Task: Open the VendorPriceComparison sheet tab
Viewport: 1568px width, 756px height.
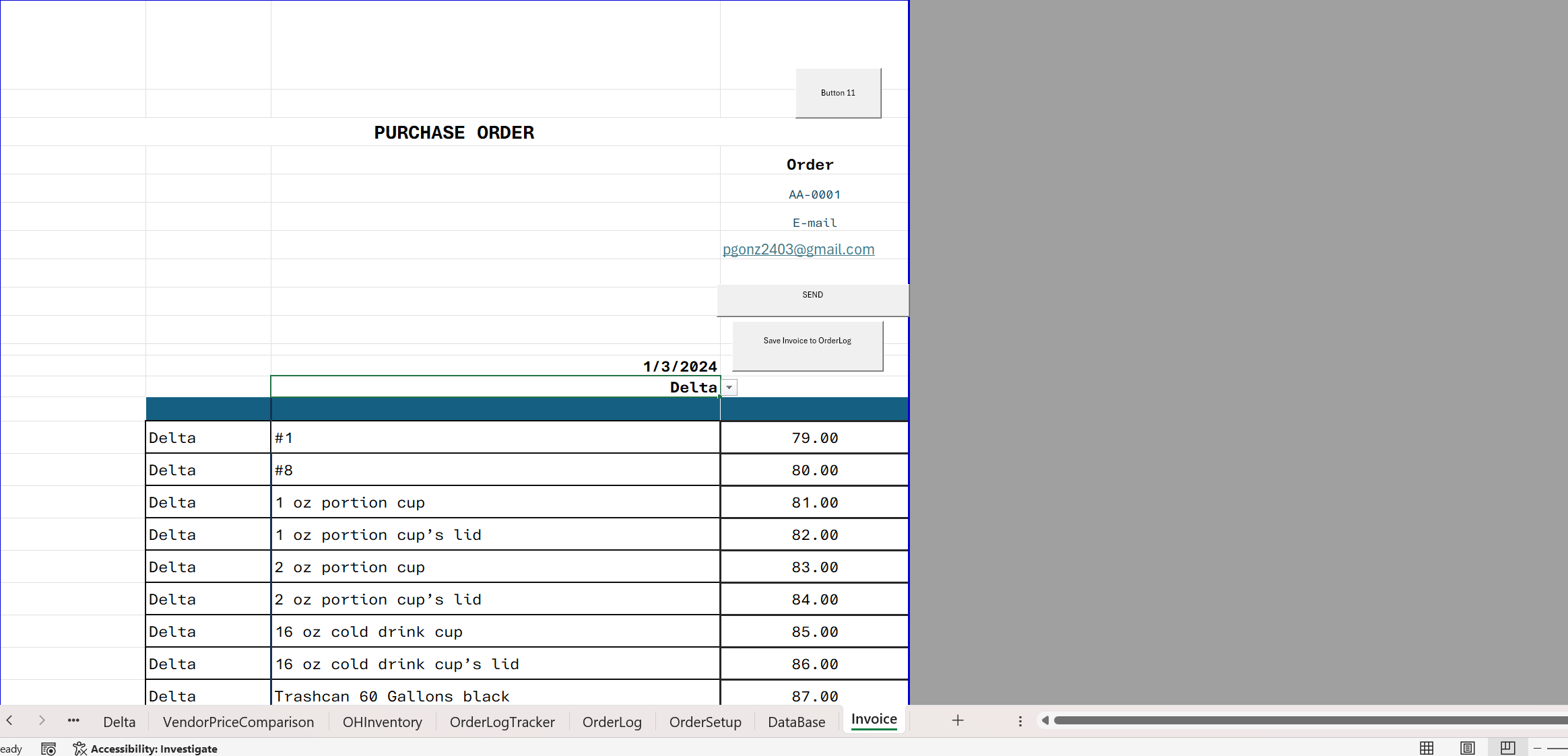Action: [238, 722]
